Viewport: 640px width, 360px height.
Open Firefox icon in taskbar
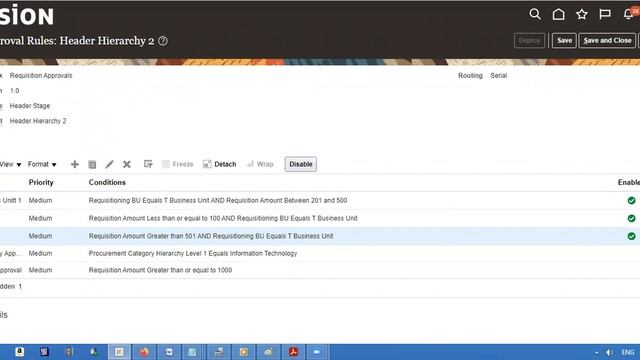point(144,352)
